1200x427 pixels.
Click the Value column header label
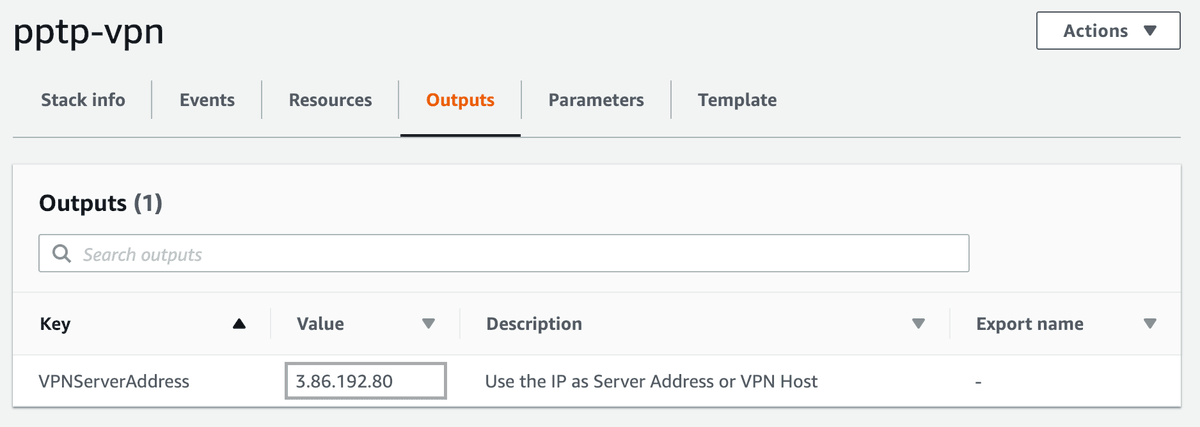320,324
